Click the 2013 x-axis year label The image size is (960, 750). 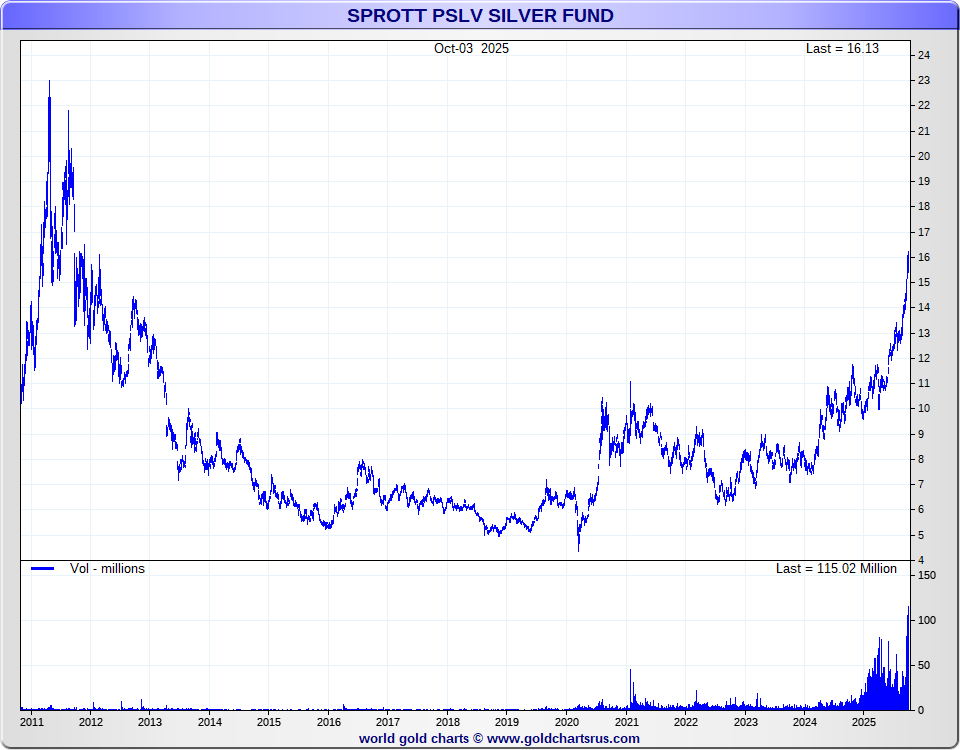tap(150, 722)
